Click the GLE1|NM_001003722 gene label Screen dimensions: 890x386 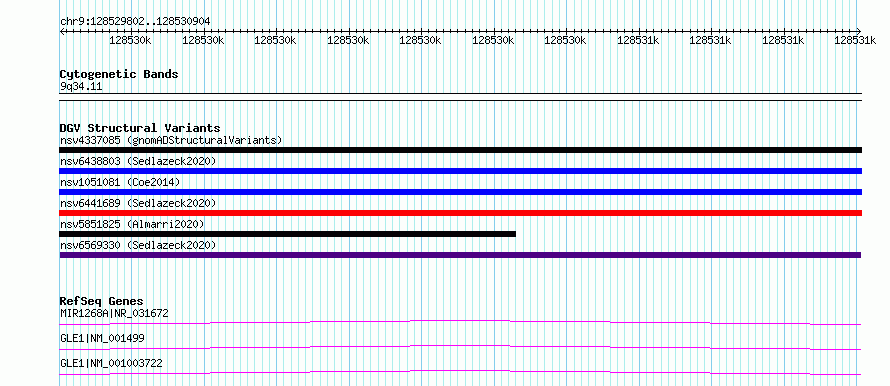pyautogui.click(x=111, y=363)
